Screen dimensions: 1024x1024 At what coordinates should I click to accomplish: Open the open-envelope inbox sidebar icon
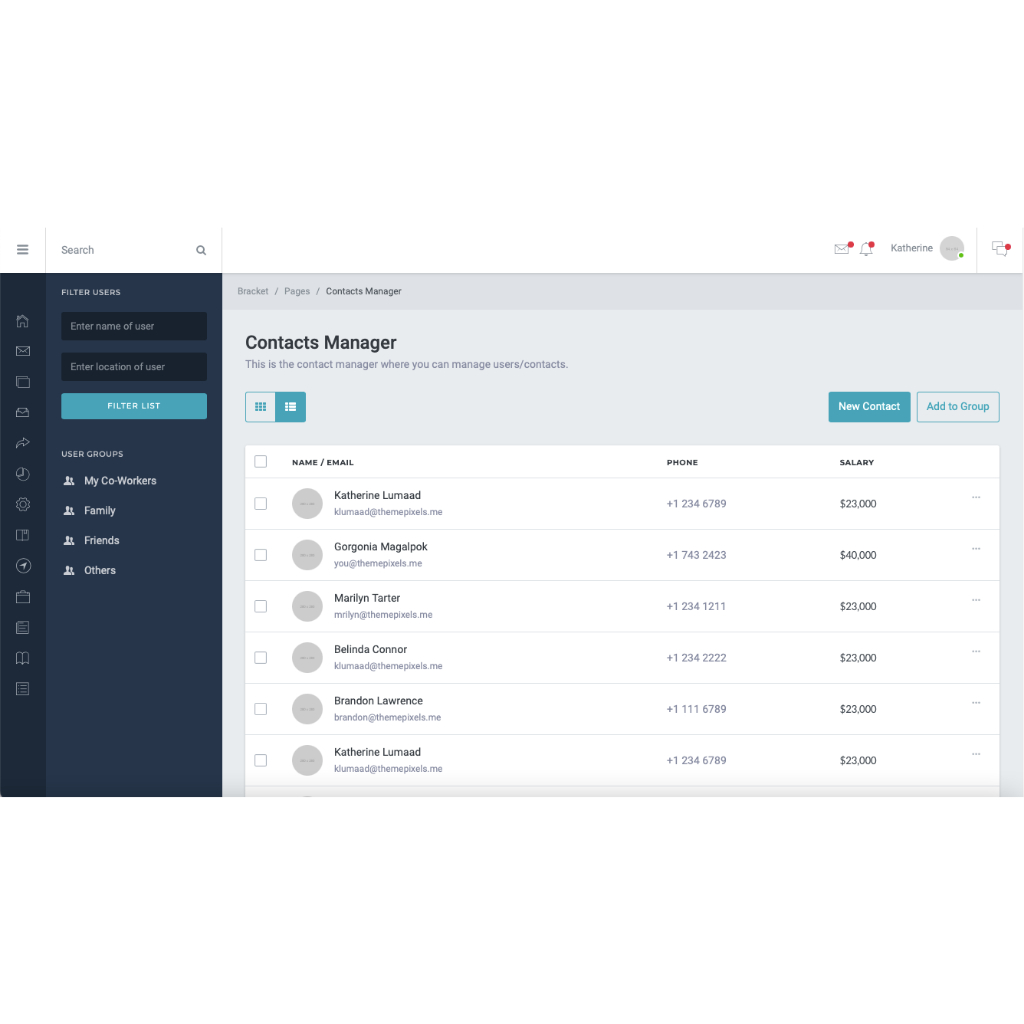coord(23,413)
